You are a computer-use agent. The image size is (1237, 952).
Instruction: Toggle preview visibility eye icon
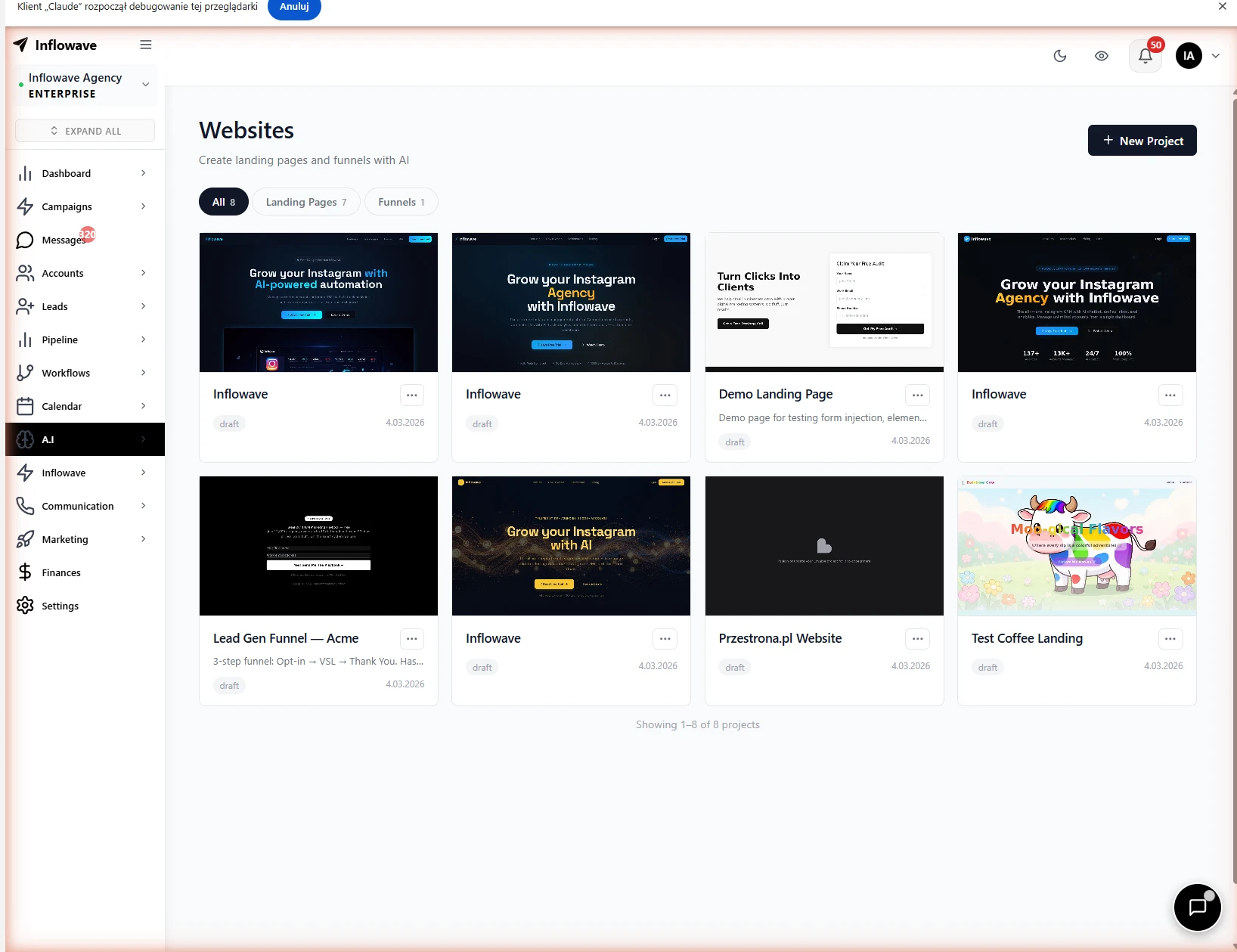click(x=1102, y=56)
